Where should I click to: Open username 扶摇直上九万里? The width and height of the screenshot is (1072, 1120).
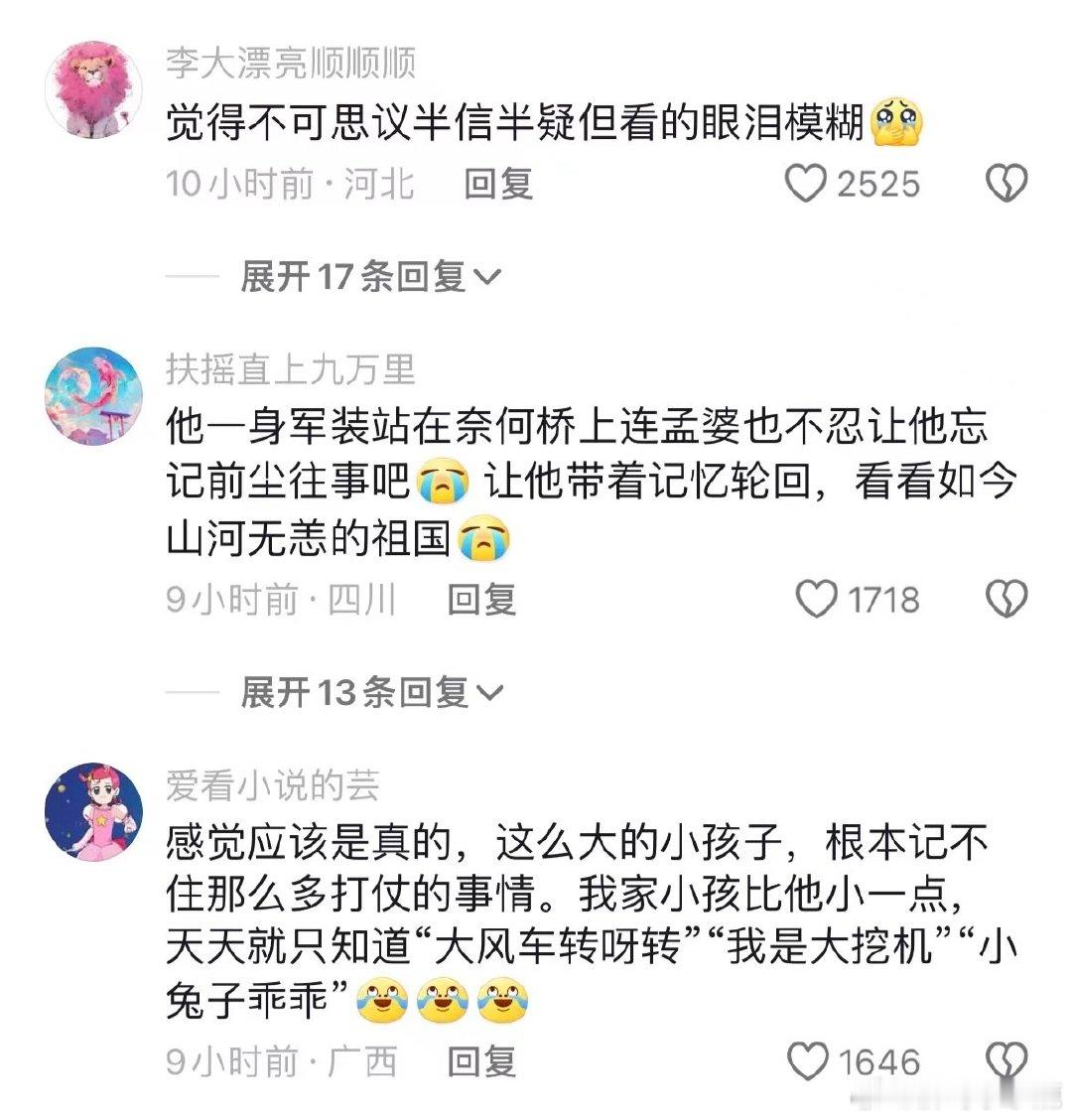[x=291, y=370]
